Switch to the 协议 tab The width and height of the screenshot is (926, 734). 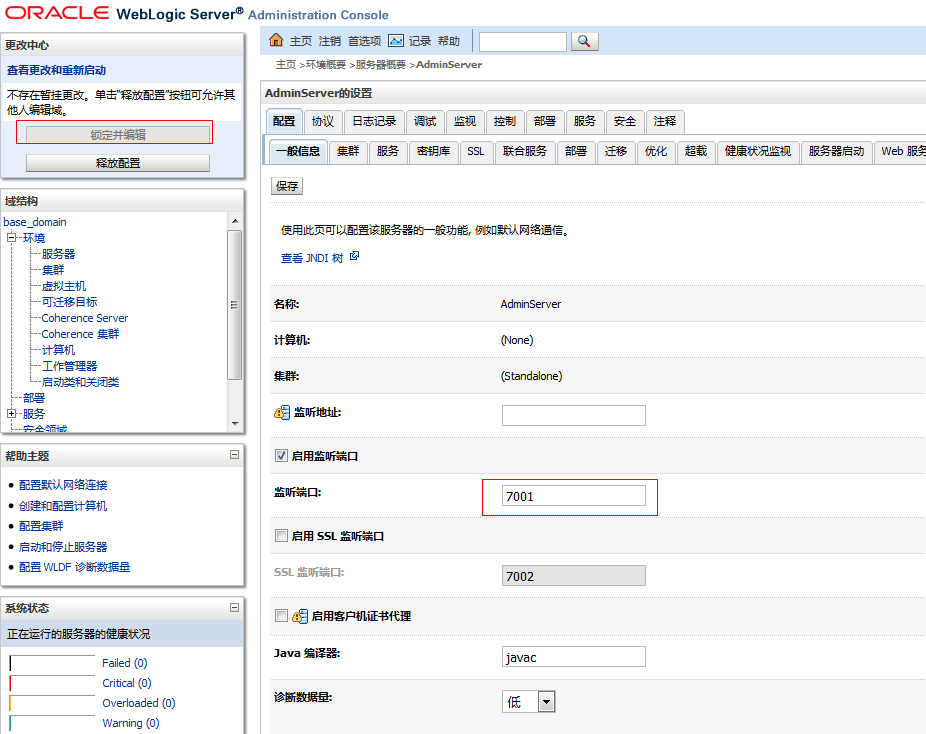[323, 122]
